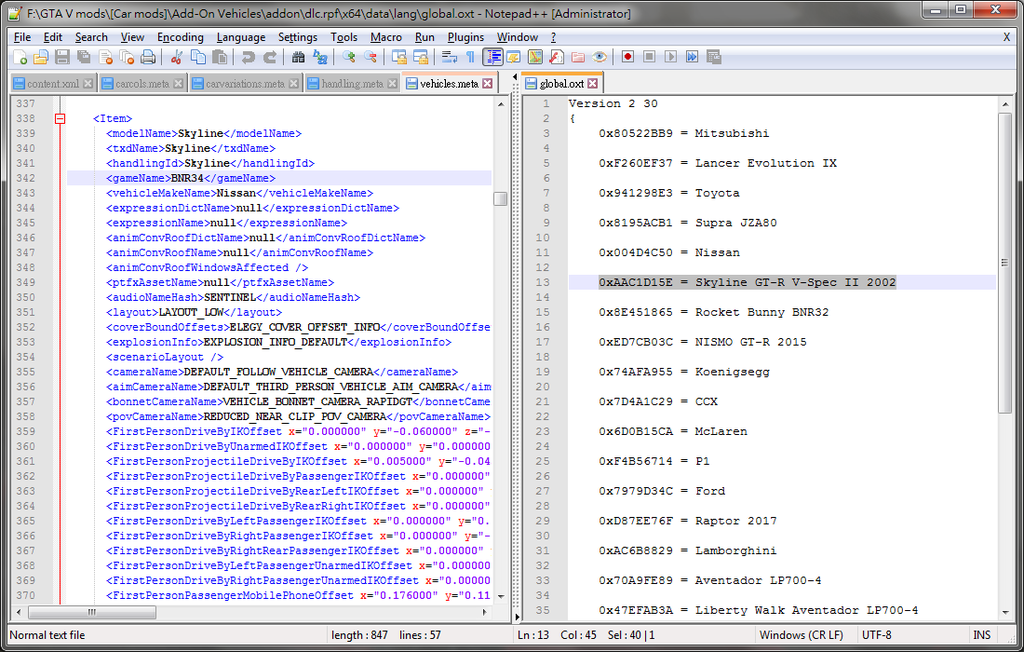
Task: Select the vehicles.meta tab
Action: 449,84
